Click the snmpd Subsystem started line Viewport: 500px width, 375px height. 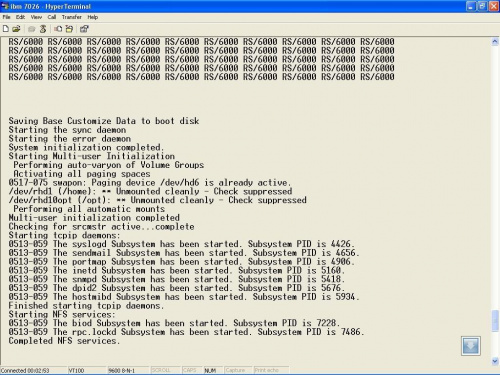tap(177, 279)
